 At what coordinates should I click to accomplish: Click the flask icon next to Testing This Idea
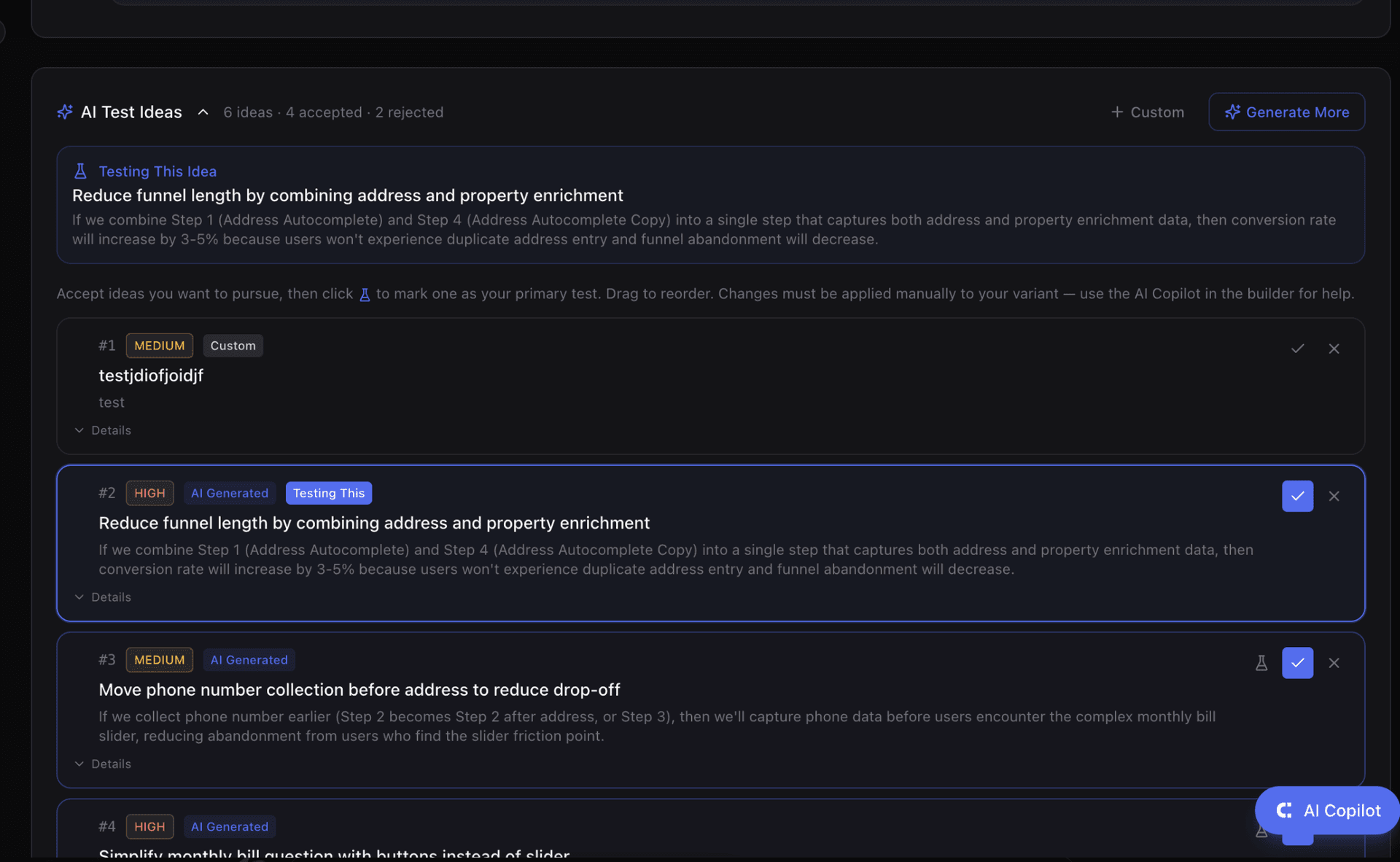pos(80,171)
